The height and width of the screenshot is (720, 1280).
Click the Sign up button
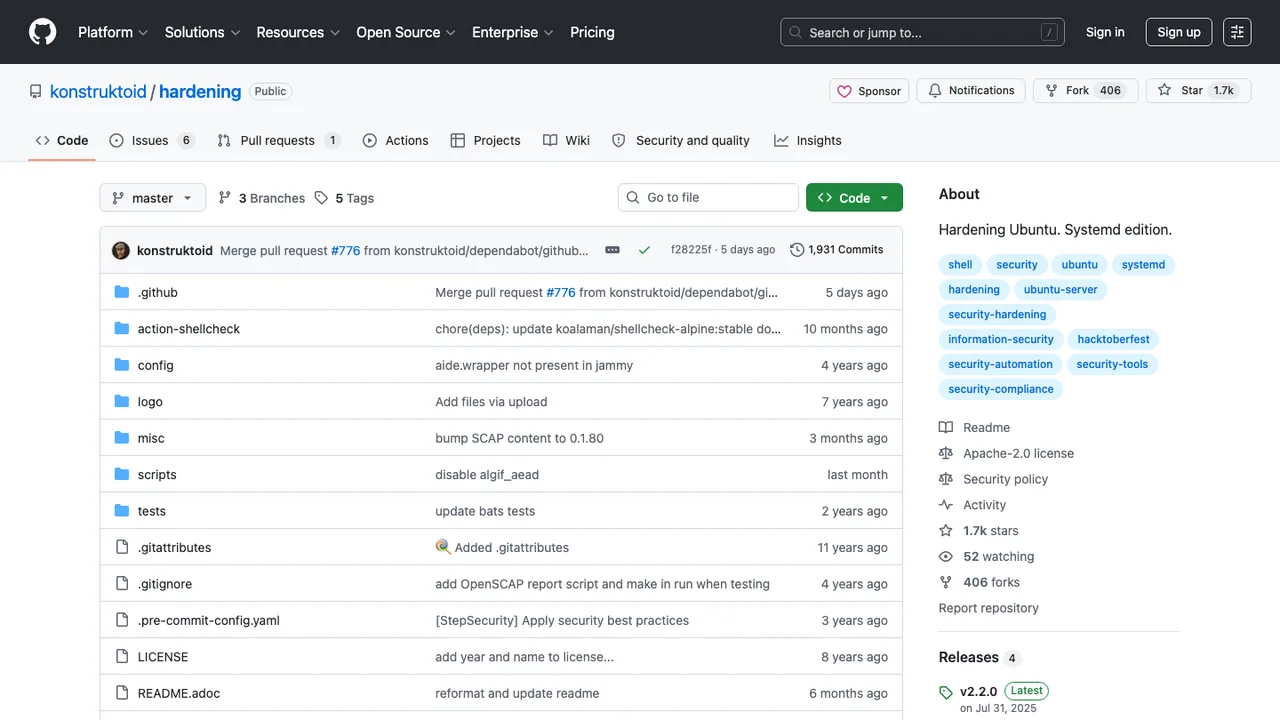coord(1179,32)
